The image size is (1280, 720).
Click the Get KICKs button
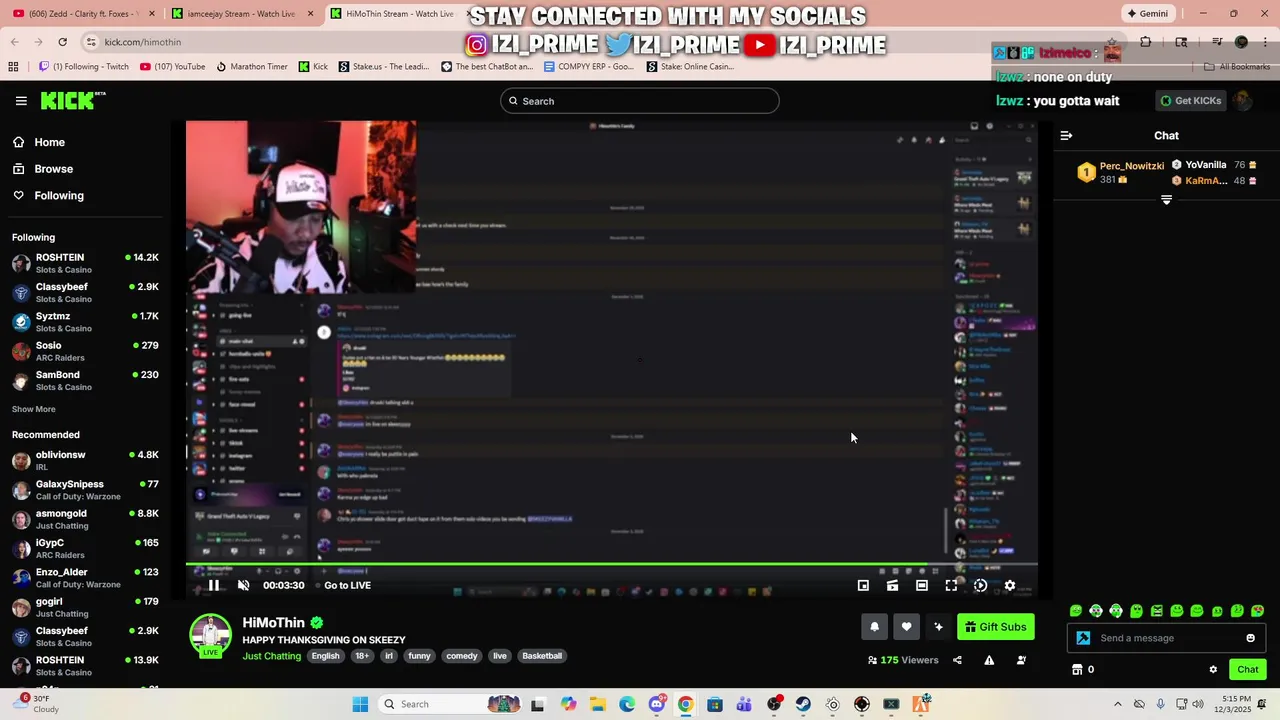(1189, 101)
